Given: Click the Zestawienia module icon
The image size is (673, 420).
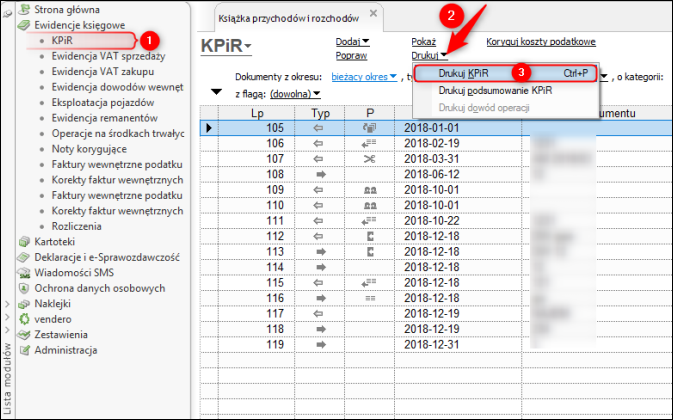Looking at the screenshot, I should tap(24, 335).
